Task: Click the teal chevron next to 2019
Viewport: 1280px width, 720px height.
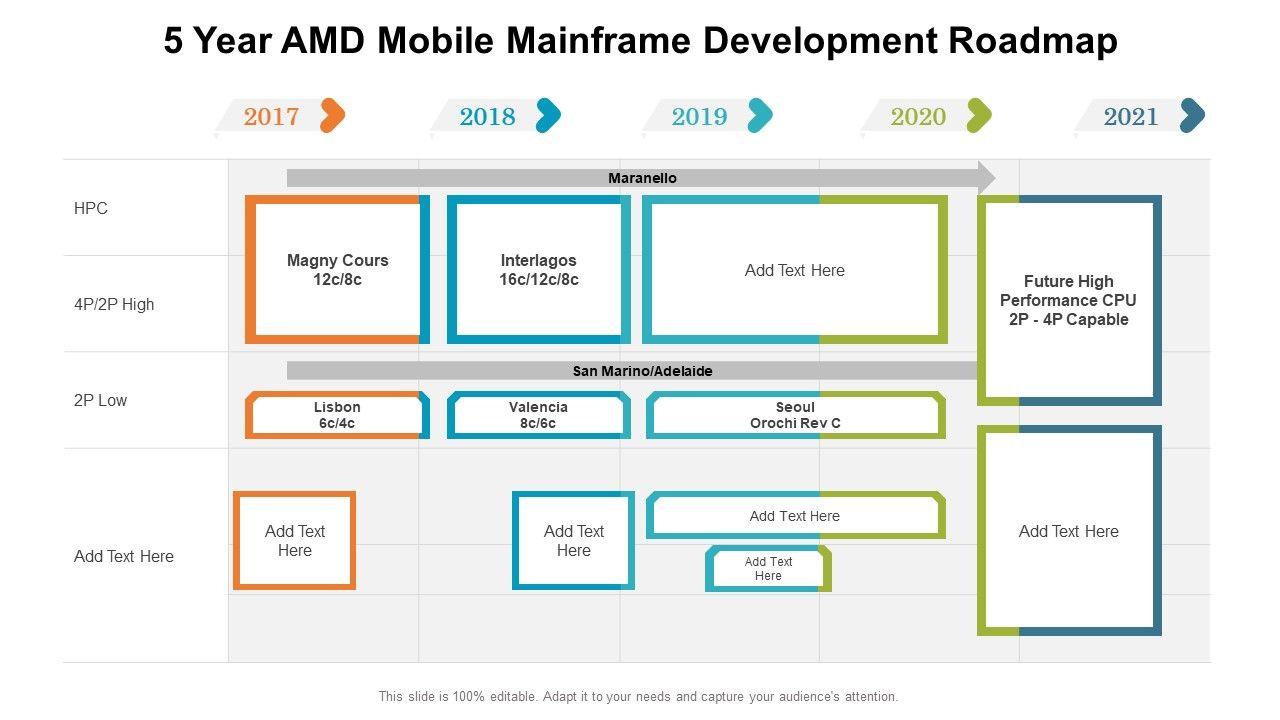Action: [x=760, y=116]
